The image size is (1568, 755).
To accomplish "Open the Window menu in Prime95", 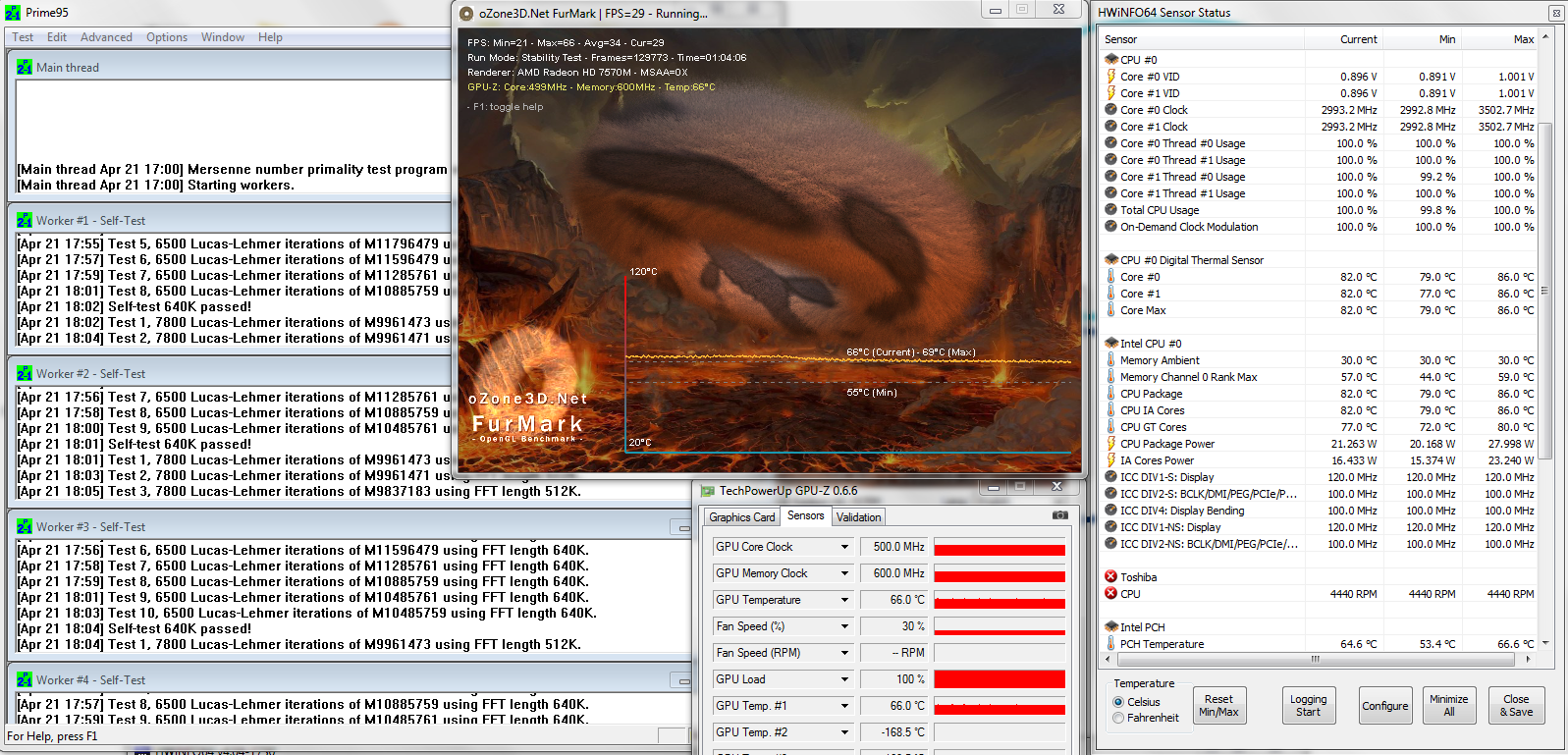I will [x=223, y=37].
